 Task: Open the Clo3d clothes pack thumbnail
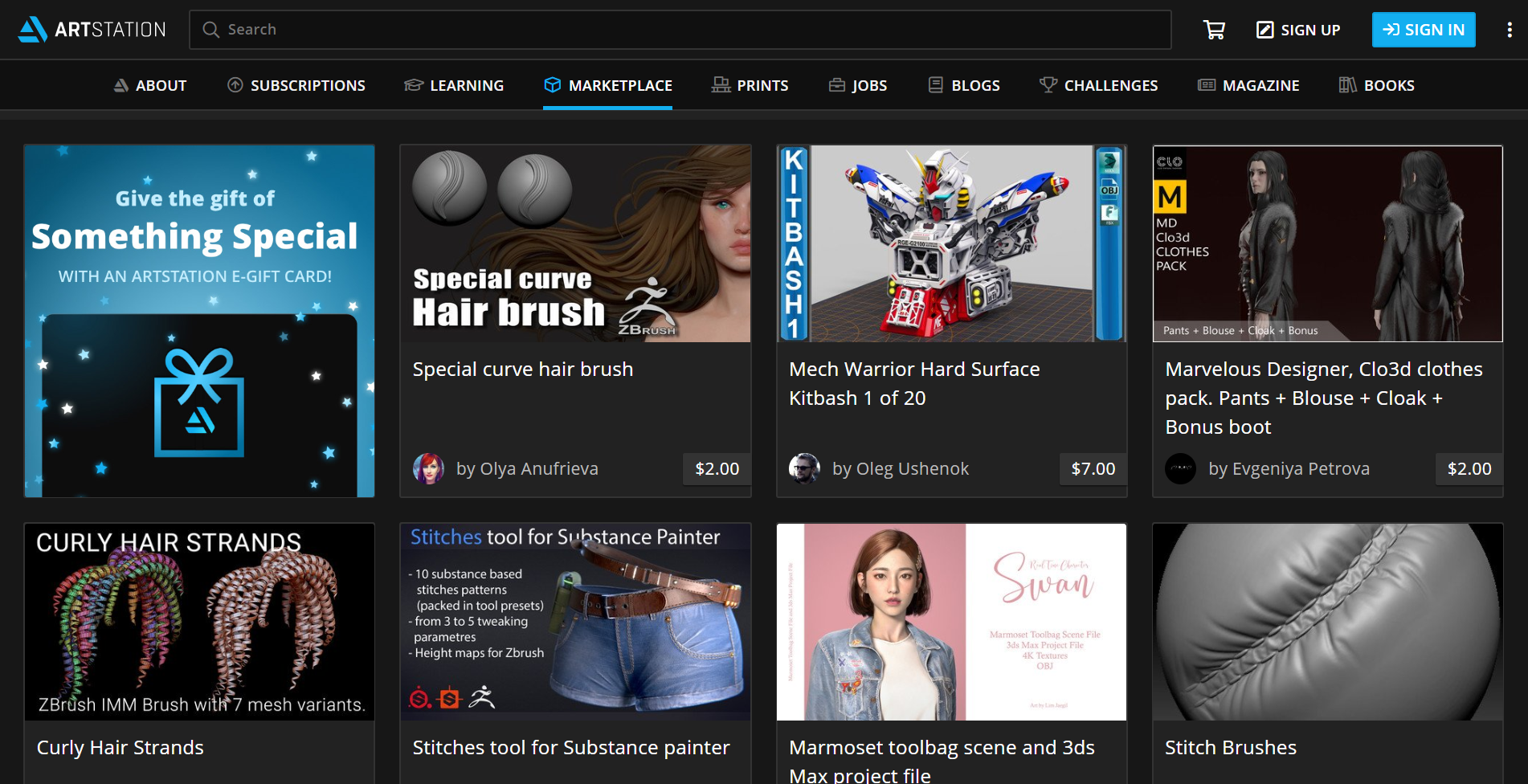1328,243
